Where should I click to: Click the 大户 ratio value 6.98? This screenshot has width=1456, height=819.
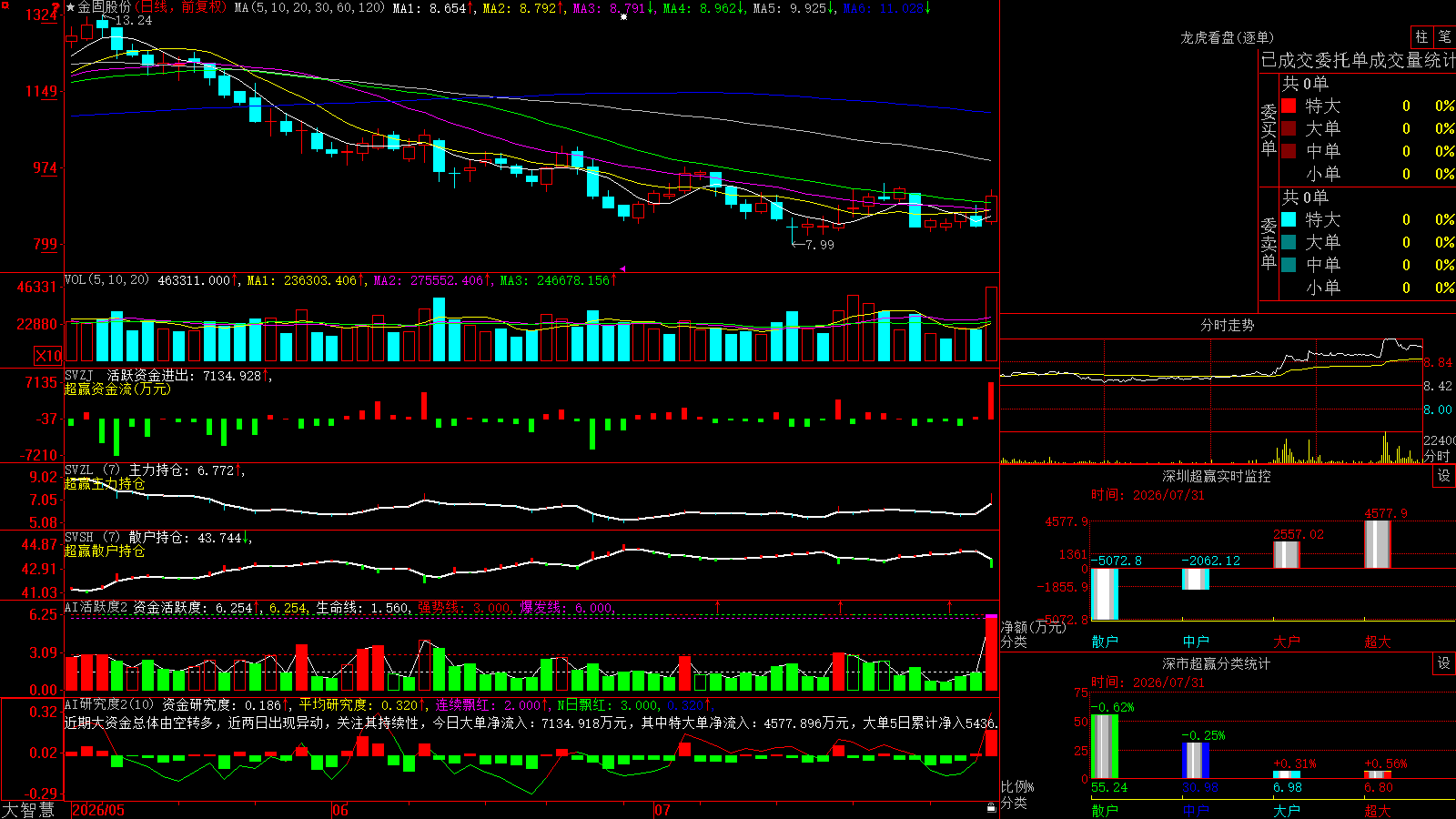pos(1288,787)
